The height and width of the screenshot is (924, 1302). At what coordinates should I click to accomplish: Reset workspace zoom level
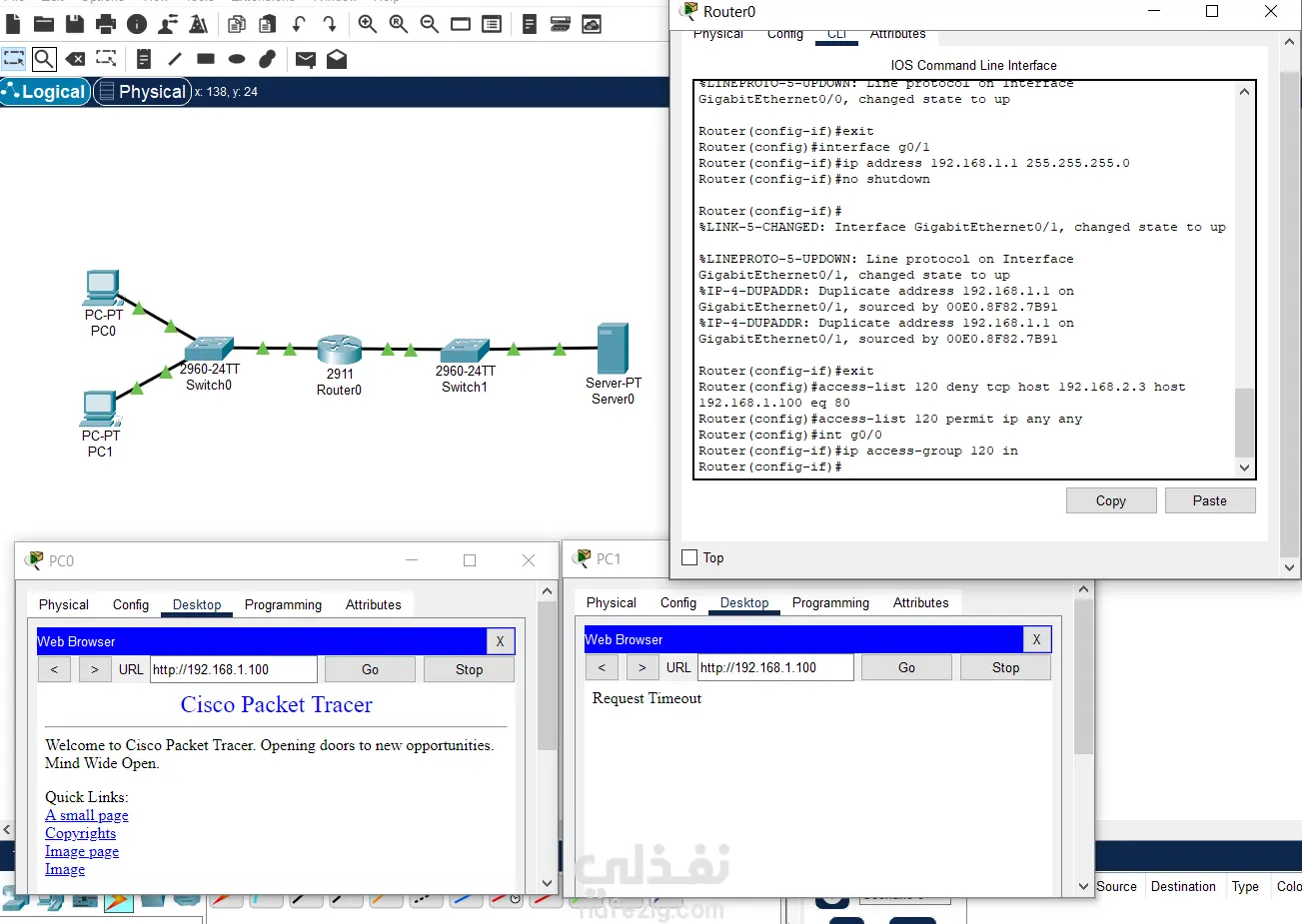click(399, 24)
